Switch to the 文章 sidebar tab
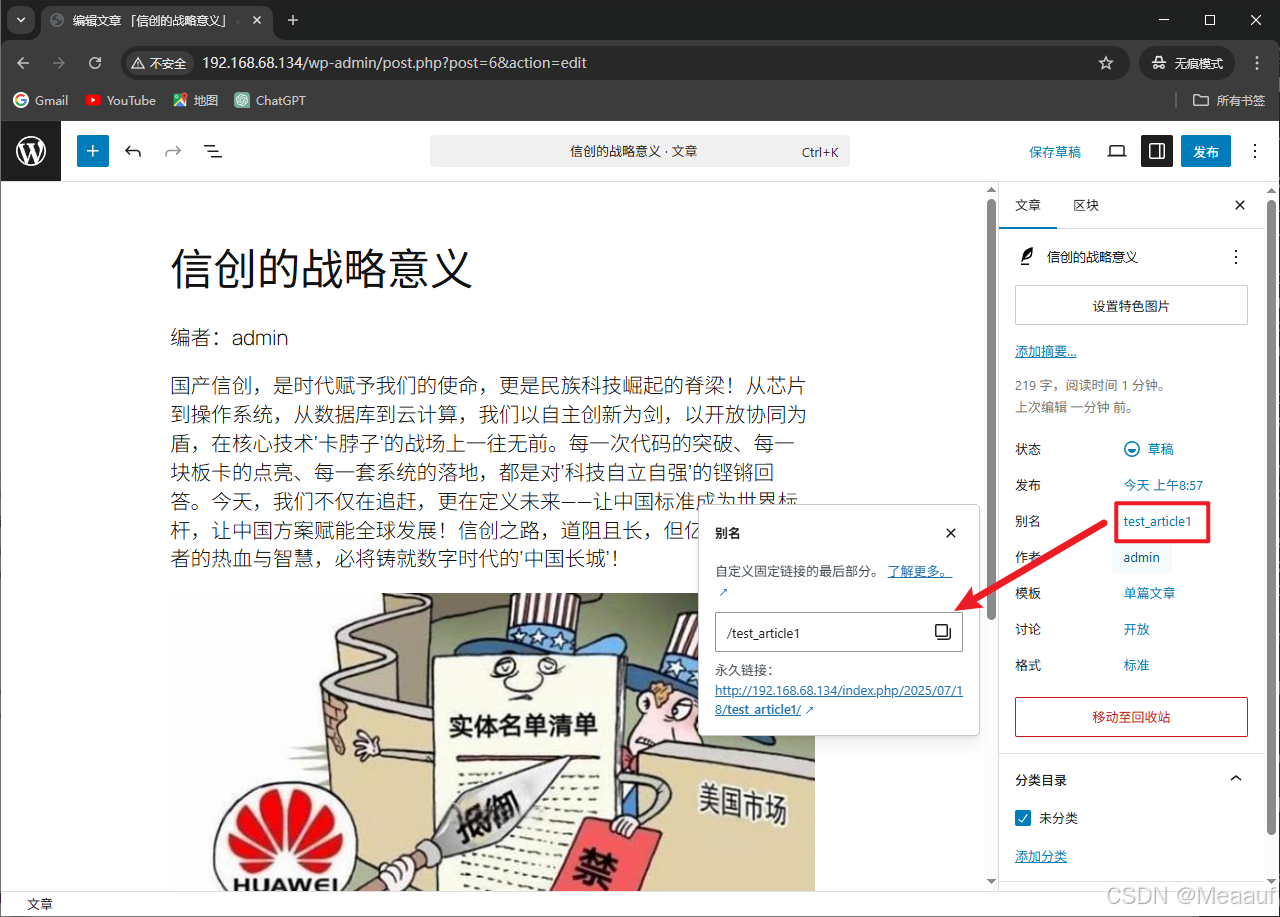The width and height of the screenshot is (1280, 917). tap(1028, 205)
